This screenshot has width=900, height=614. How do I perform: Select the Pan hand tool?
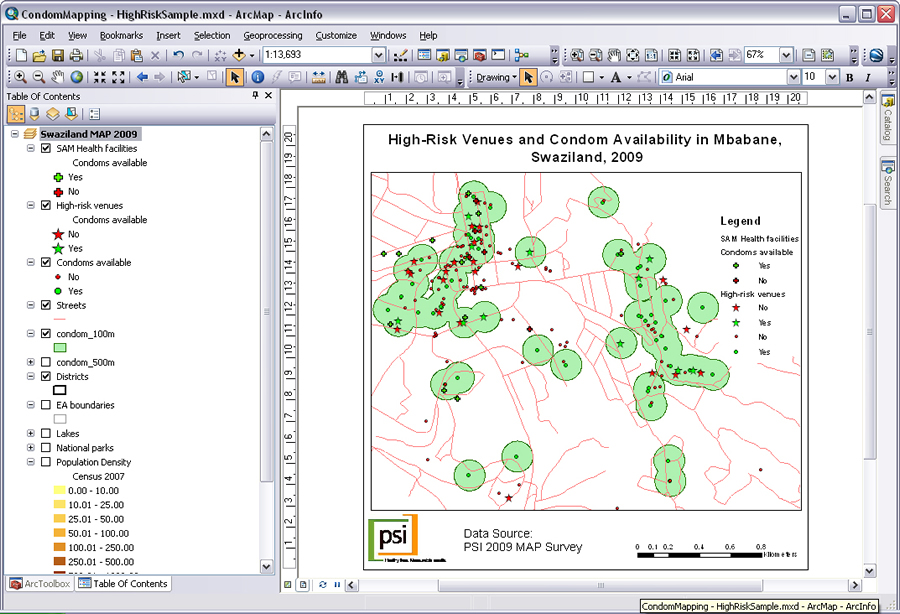pyautogui.click(x=58, y=77)
